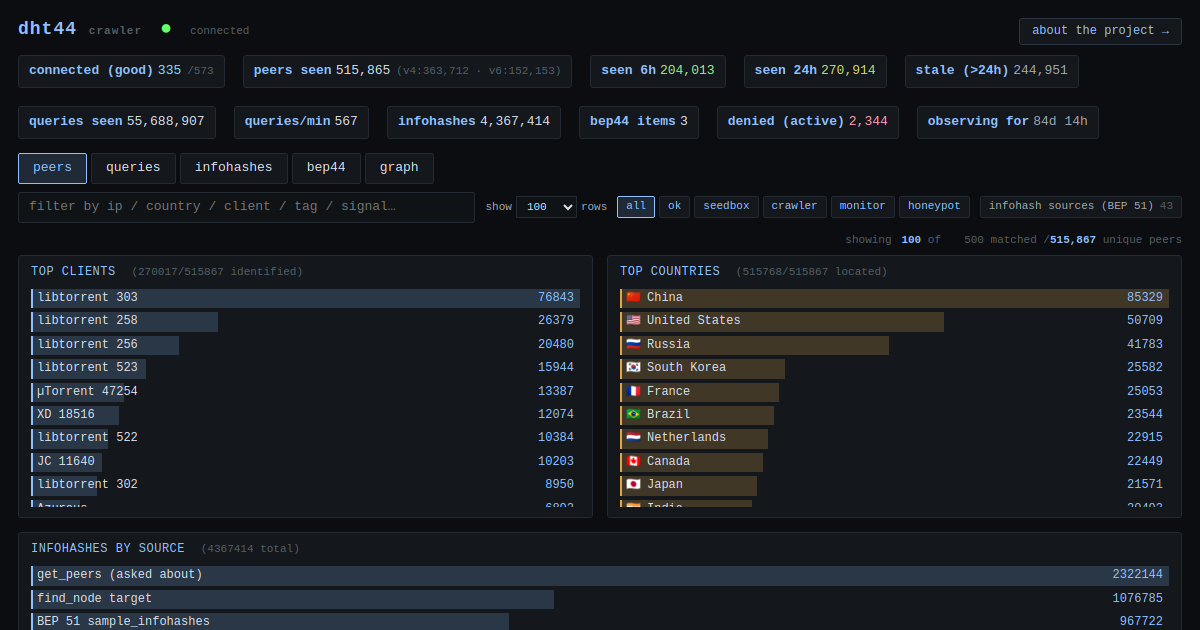Click the Japan flag icon
Screen dimensions: 1200x630
(x=633, y=484)
